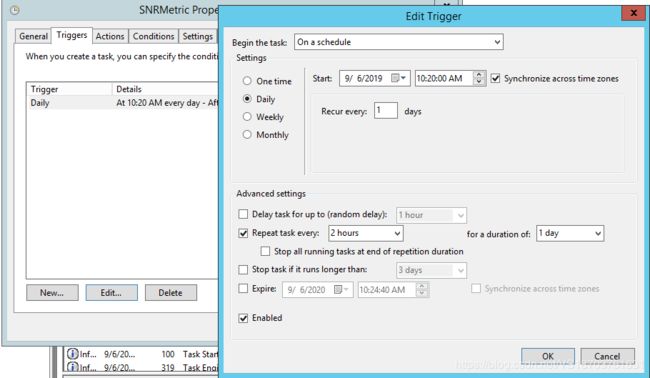Image resolution: width=650 pixels, height=378 pixels.
Task: Tick the Expire checkbox
Action: (x=243, y=288)
